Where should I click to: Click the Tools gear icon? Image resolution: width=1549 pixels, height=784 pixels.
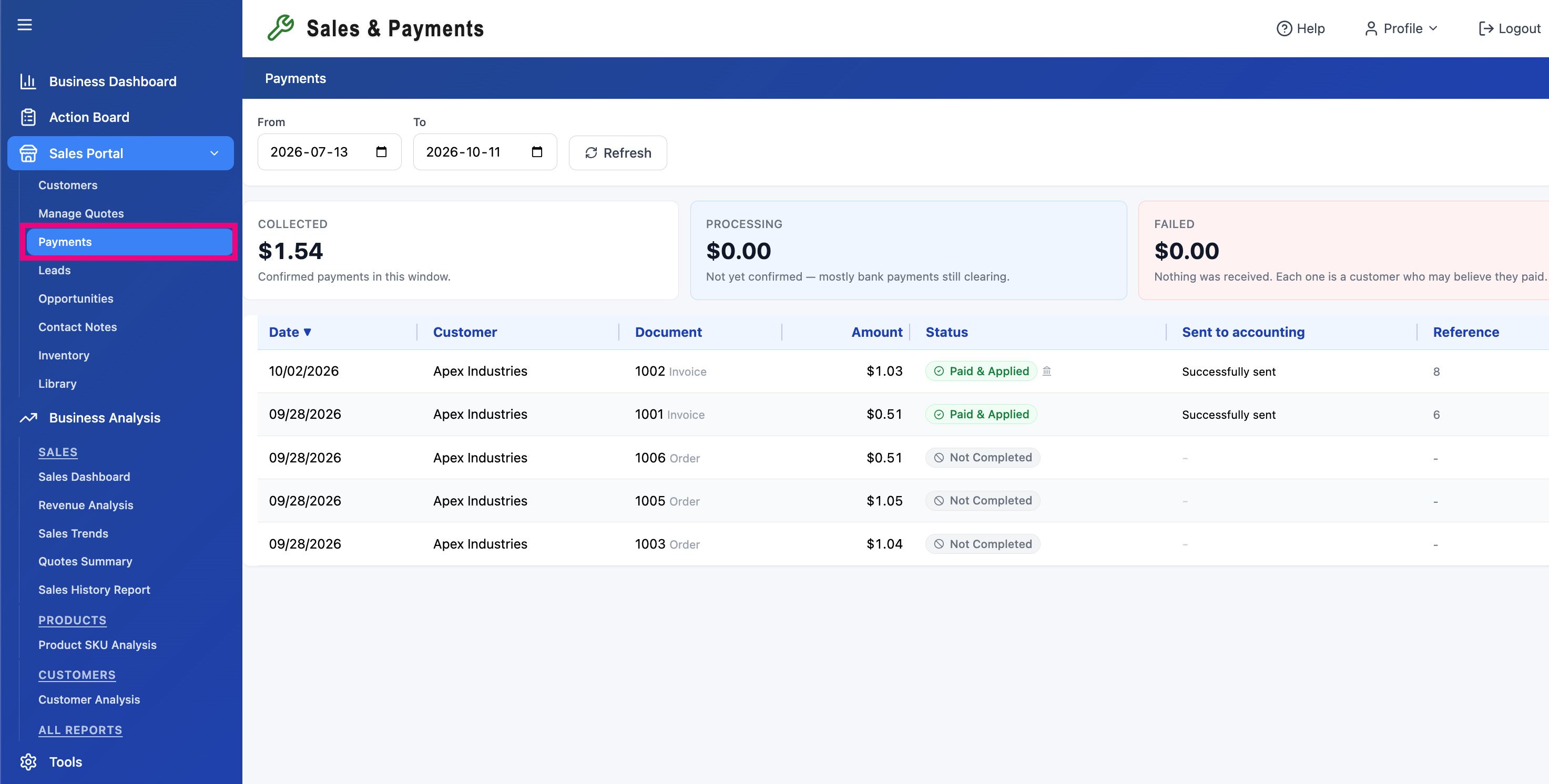point(28,762)
